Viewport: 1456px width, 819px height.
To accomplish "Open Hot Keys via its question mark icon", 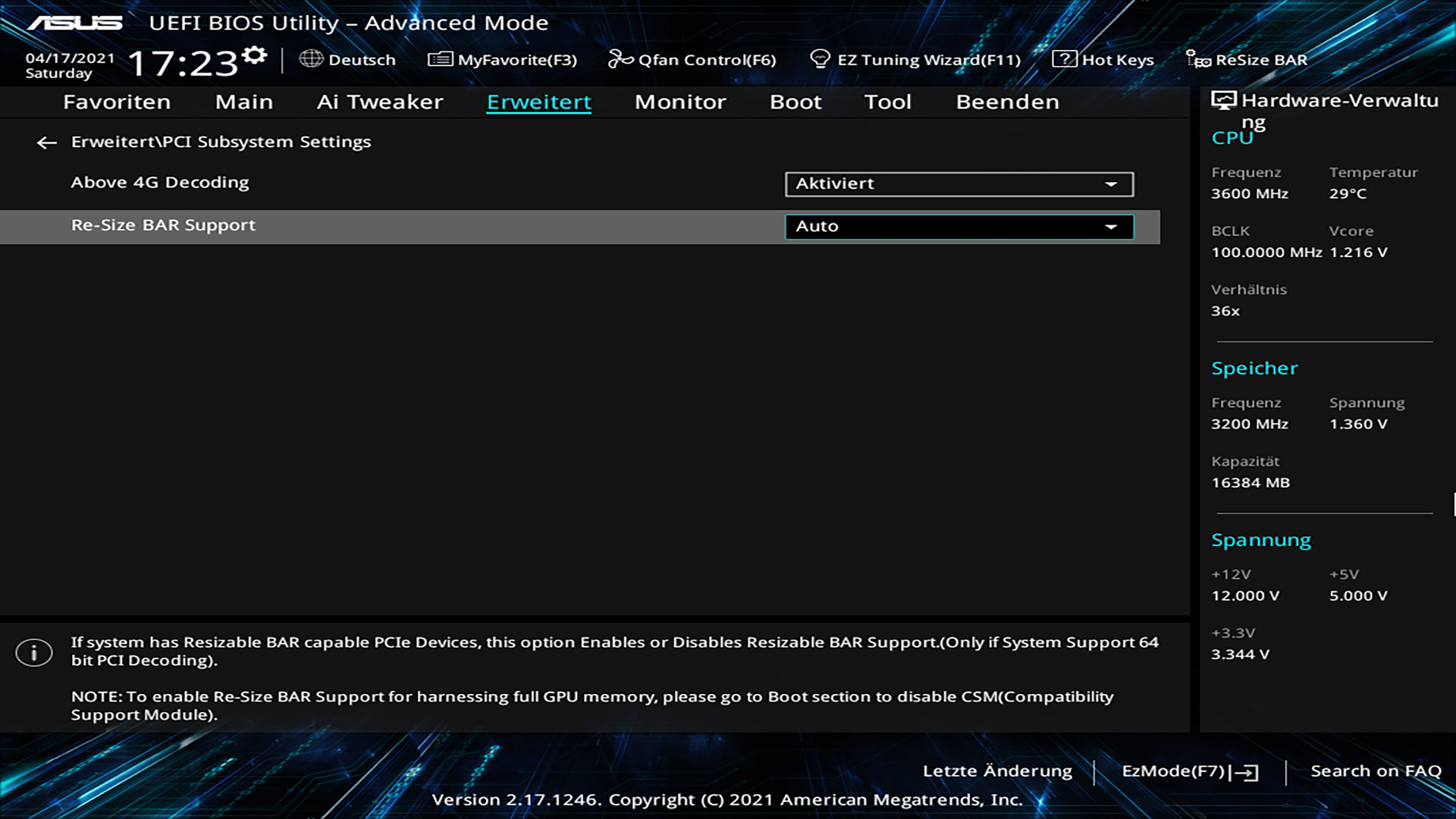I will coord(1064,59).
